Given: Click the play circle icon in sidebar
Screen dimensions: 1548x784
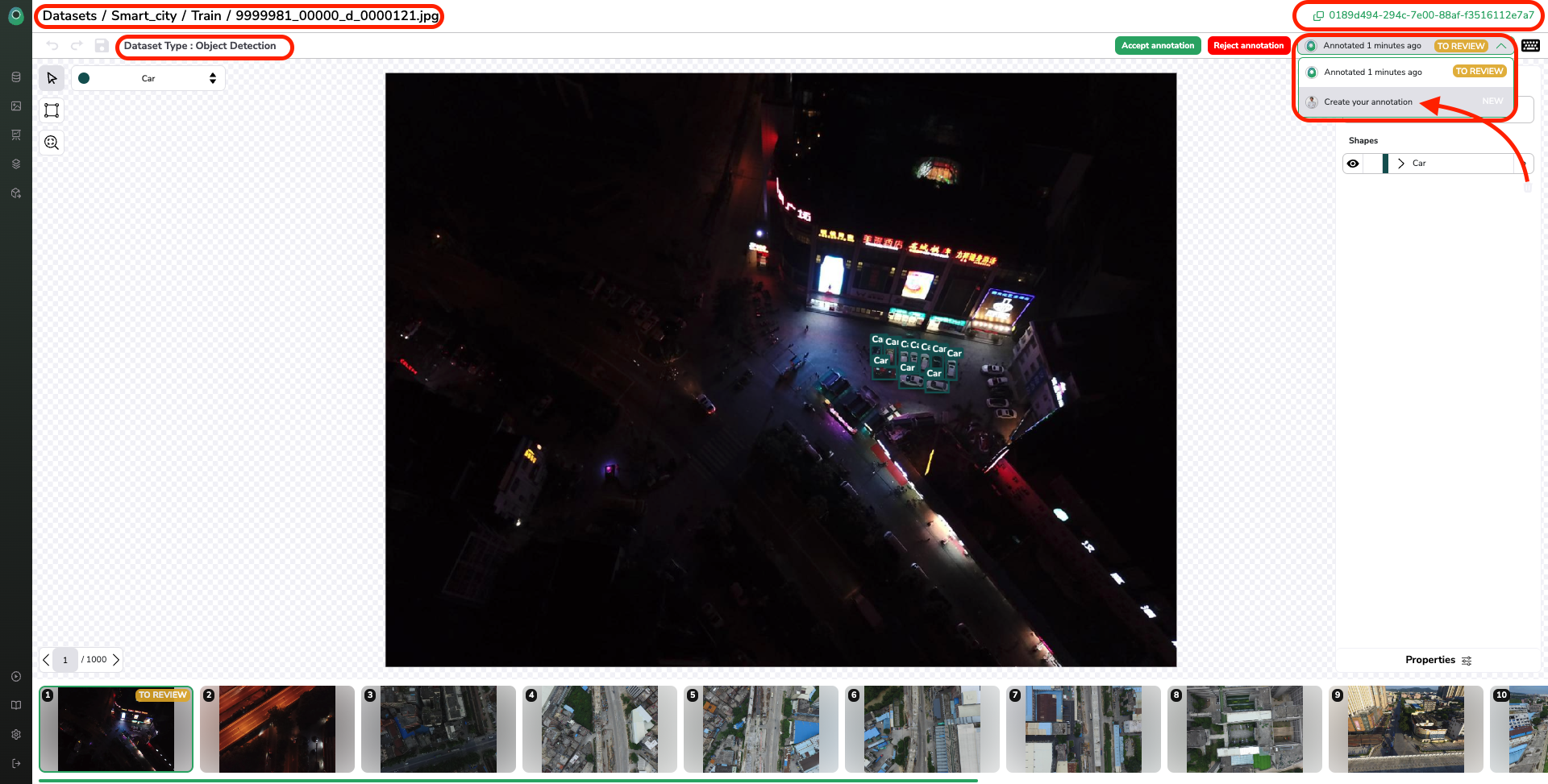Looking at the screenshot, I should [15, 677].
